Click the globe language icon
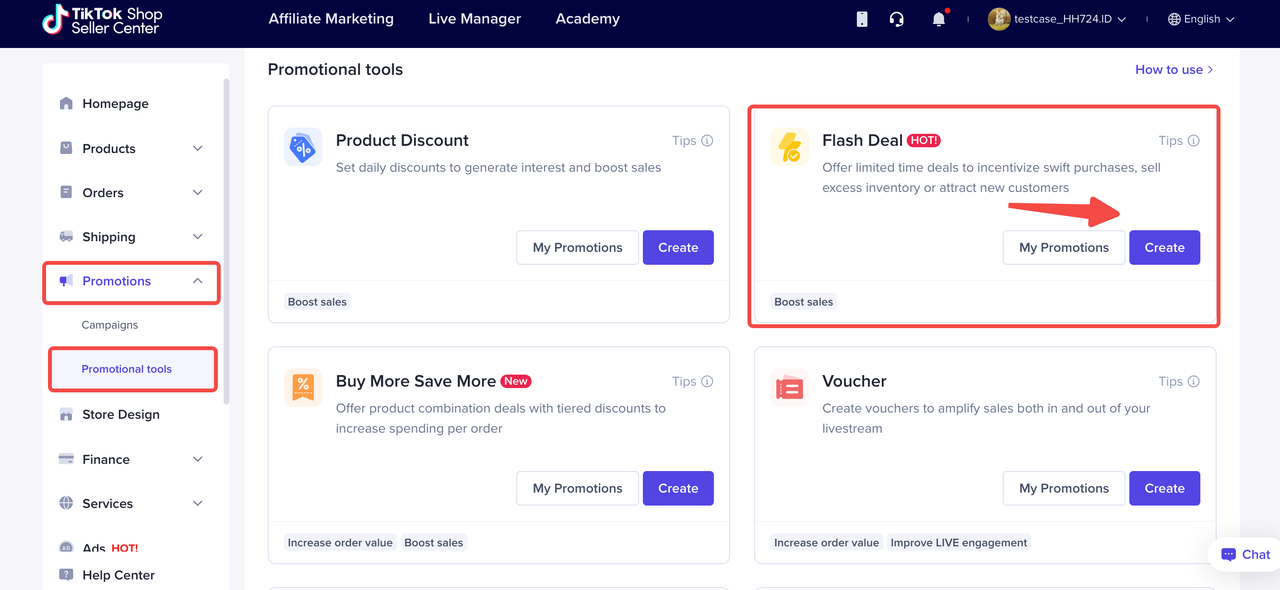1280x590 pixels. pyautogui.click(x=1174, y=19)
